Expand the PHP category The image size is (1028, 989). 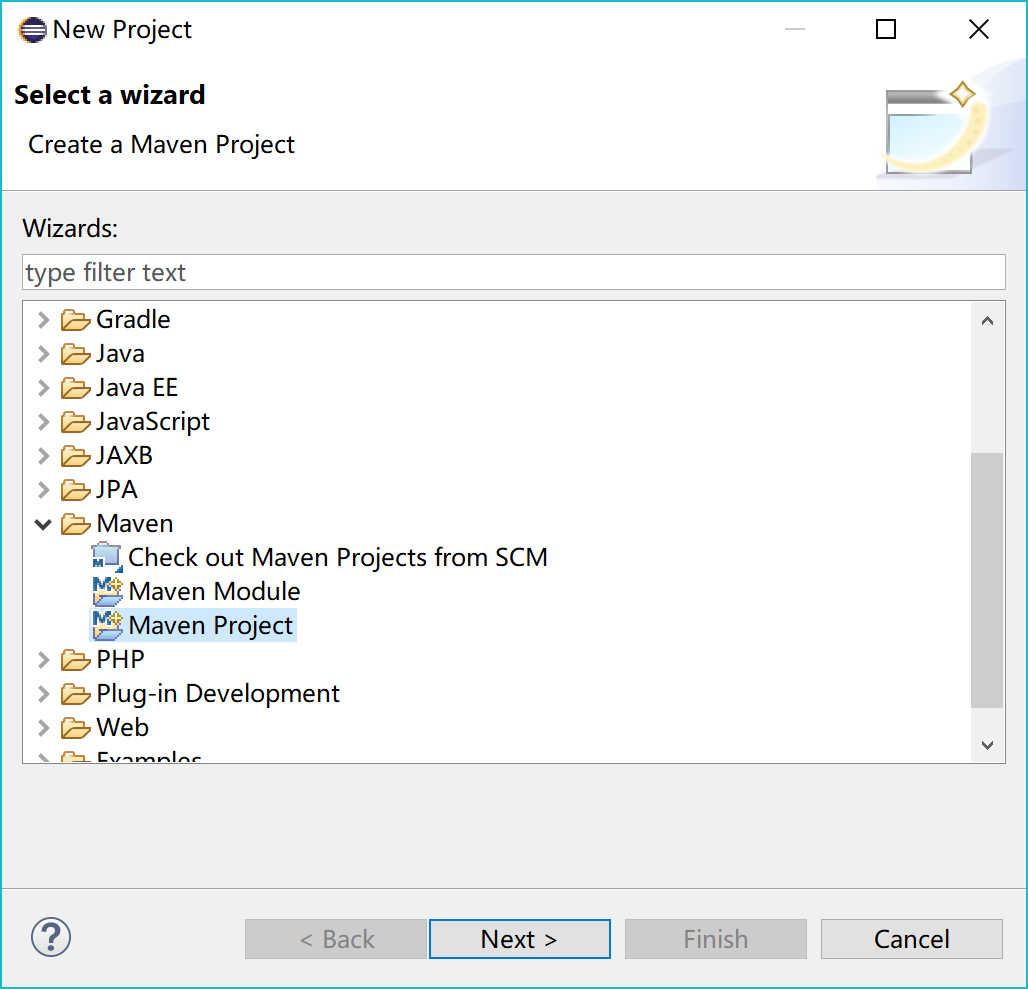pos(43,660)
